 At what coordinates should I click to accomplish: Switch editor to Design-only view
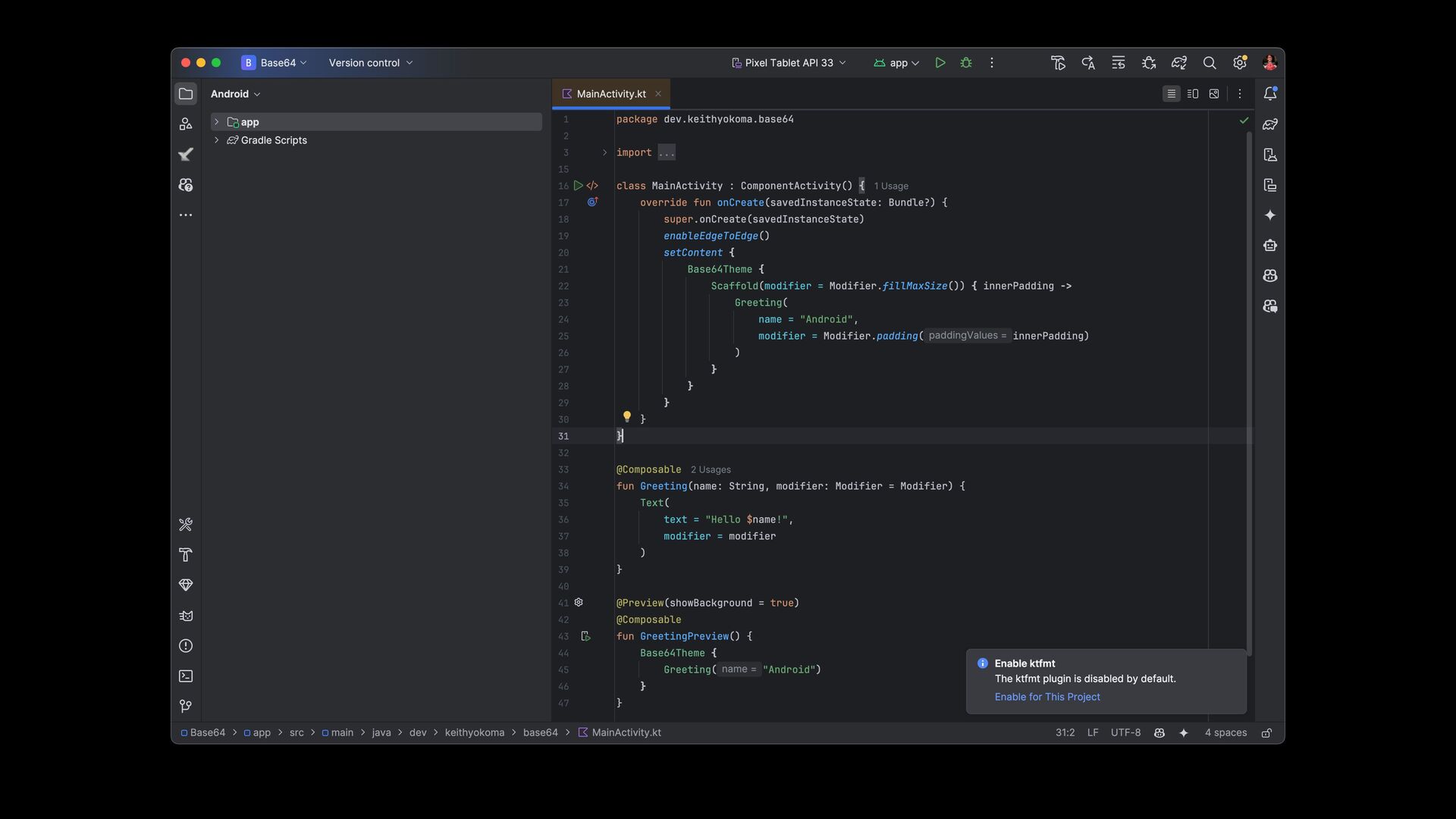[1214, 94]
